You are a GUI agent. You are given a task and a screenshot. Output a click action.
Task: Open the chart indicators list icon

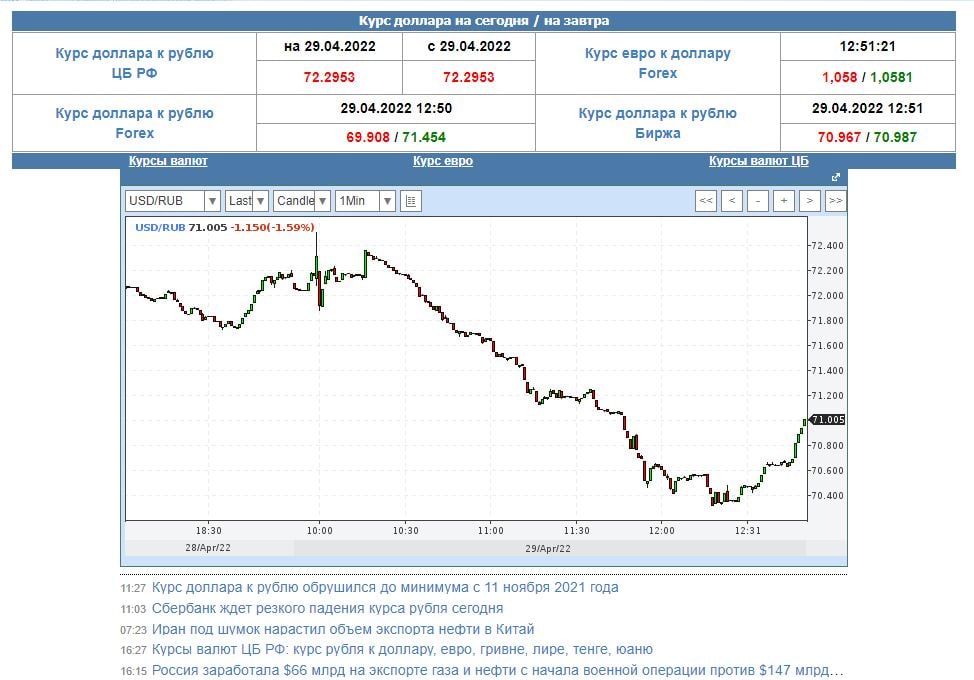coord(409,200)
